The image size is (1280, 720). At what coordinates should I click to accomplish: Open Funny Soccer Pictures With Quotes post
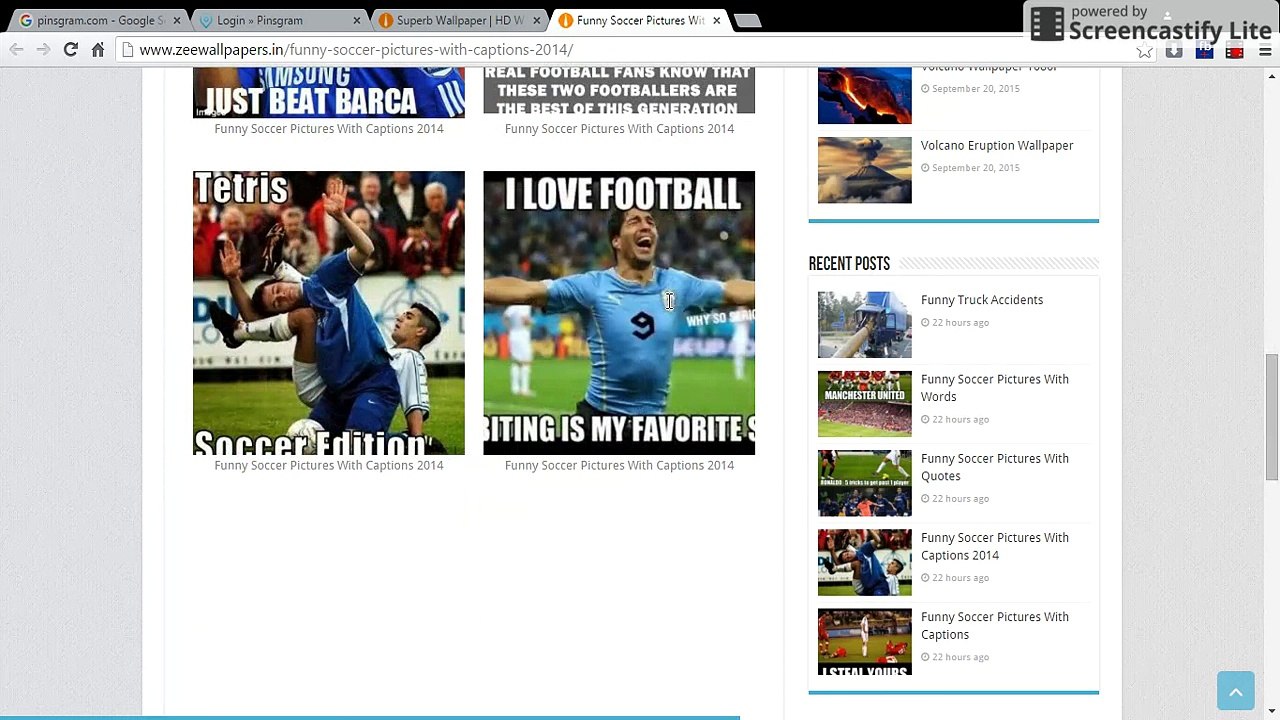tap(995, 467)
